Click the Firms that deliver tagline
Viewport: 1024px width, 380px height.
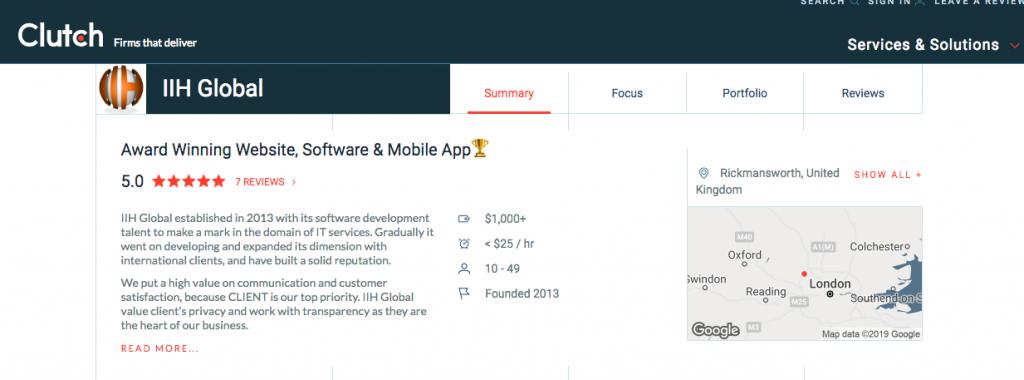pos(155,43)
